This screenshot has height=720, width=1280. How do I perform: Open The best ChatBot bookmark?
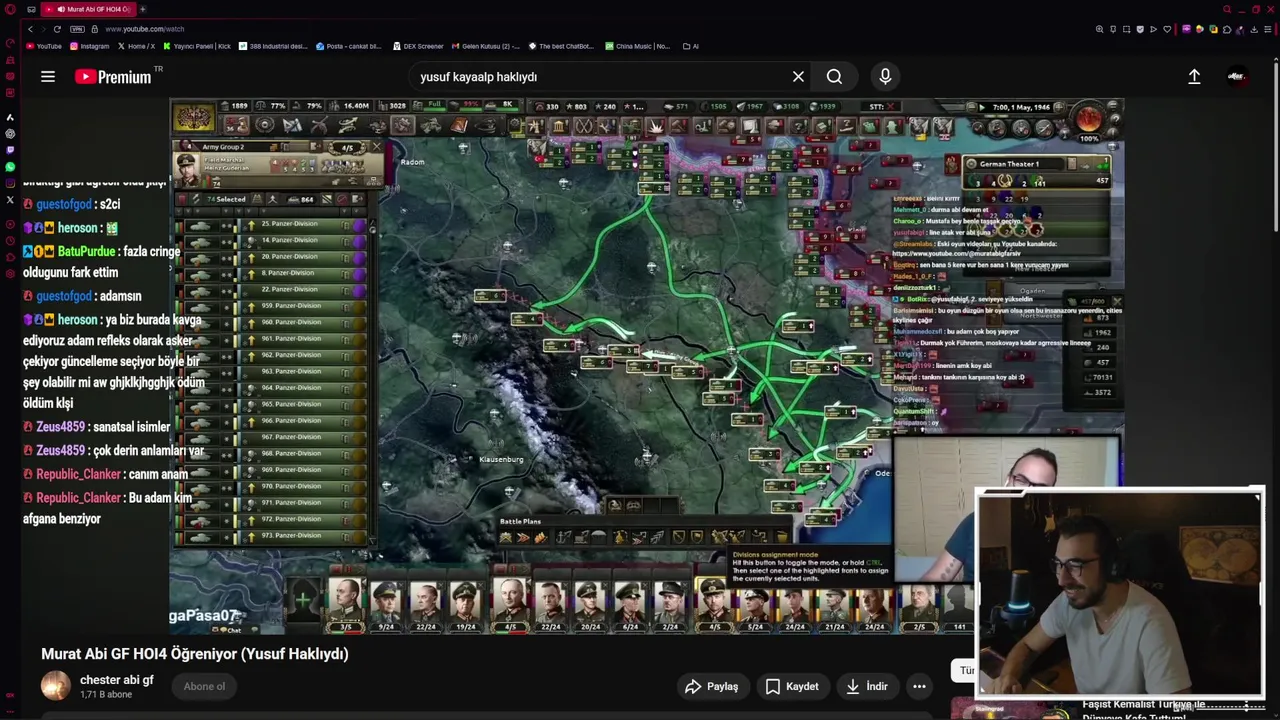pyautogui.click(x=561, y=46)
